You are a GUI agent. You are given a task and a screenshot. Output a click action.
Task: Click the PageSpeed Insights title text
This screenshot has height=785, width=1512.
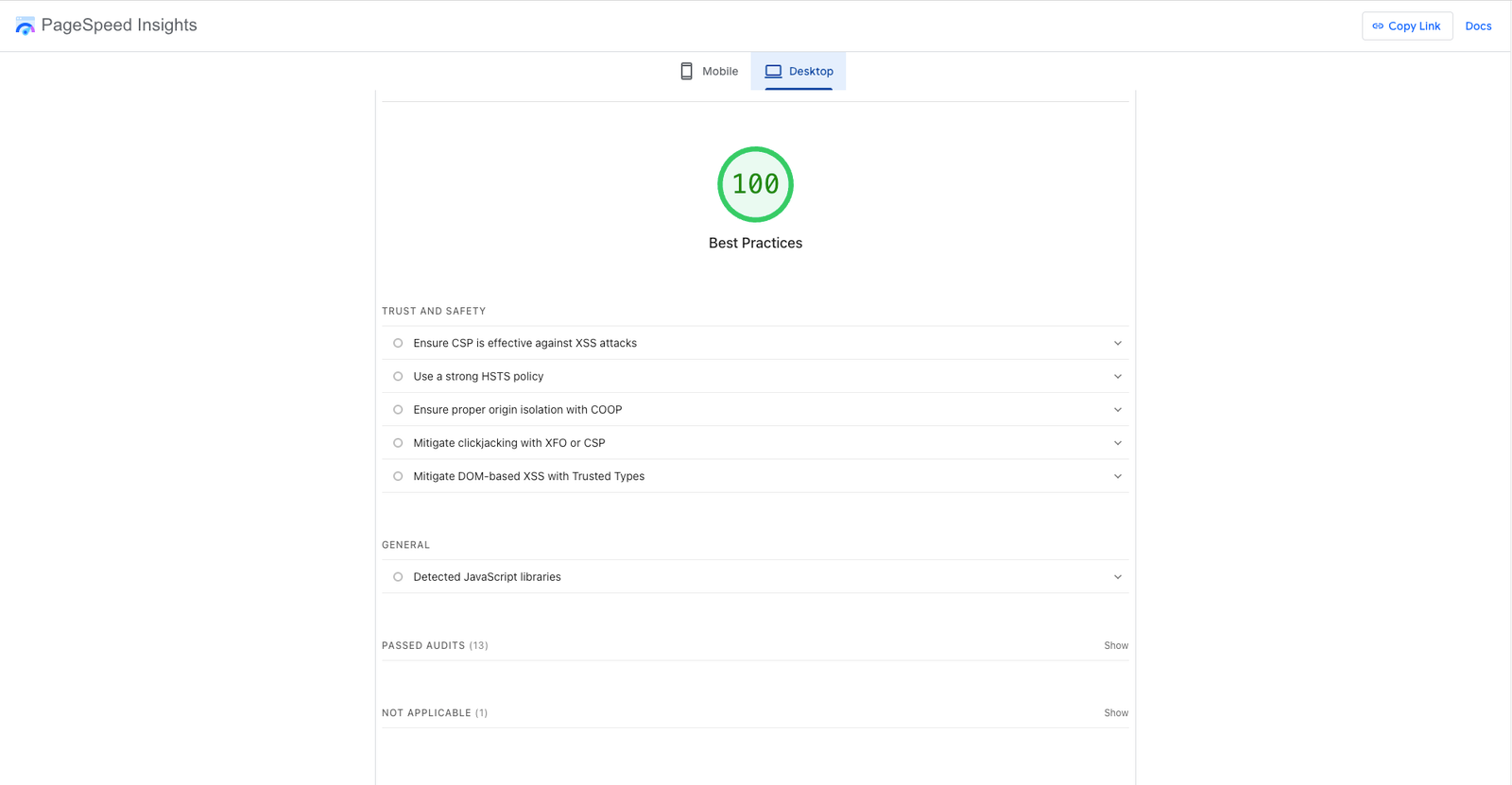tap(119, 26)
